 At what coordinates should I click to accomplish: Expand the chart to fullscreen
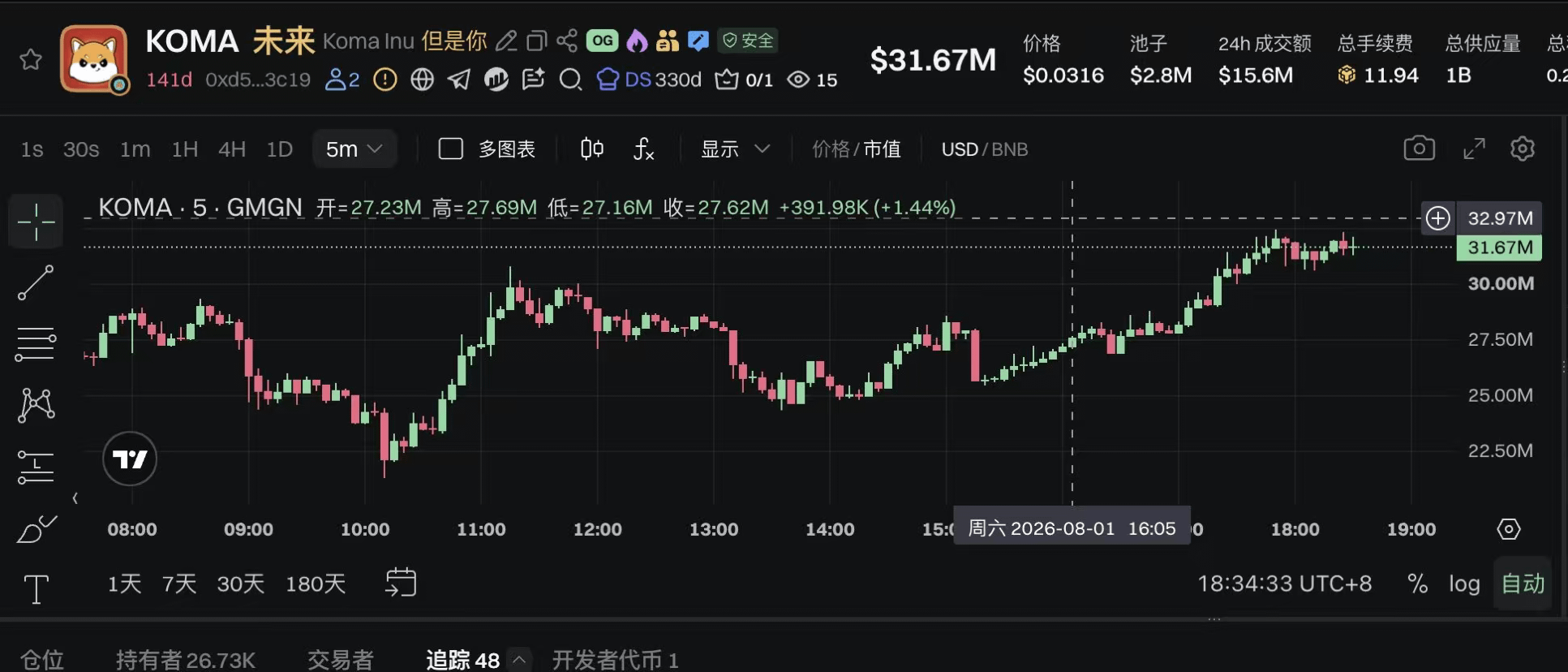[1474, 149]
